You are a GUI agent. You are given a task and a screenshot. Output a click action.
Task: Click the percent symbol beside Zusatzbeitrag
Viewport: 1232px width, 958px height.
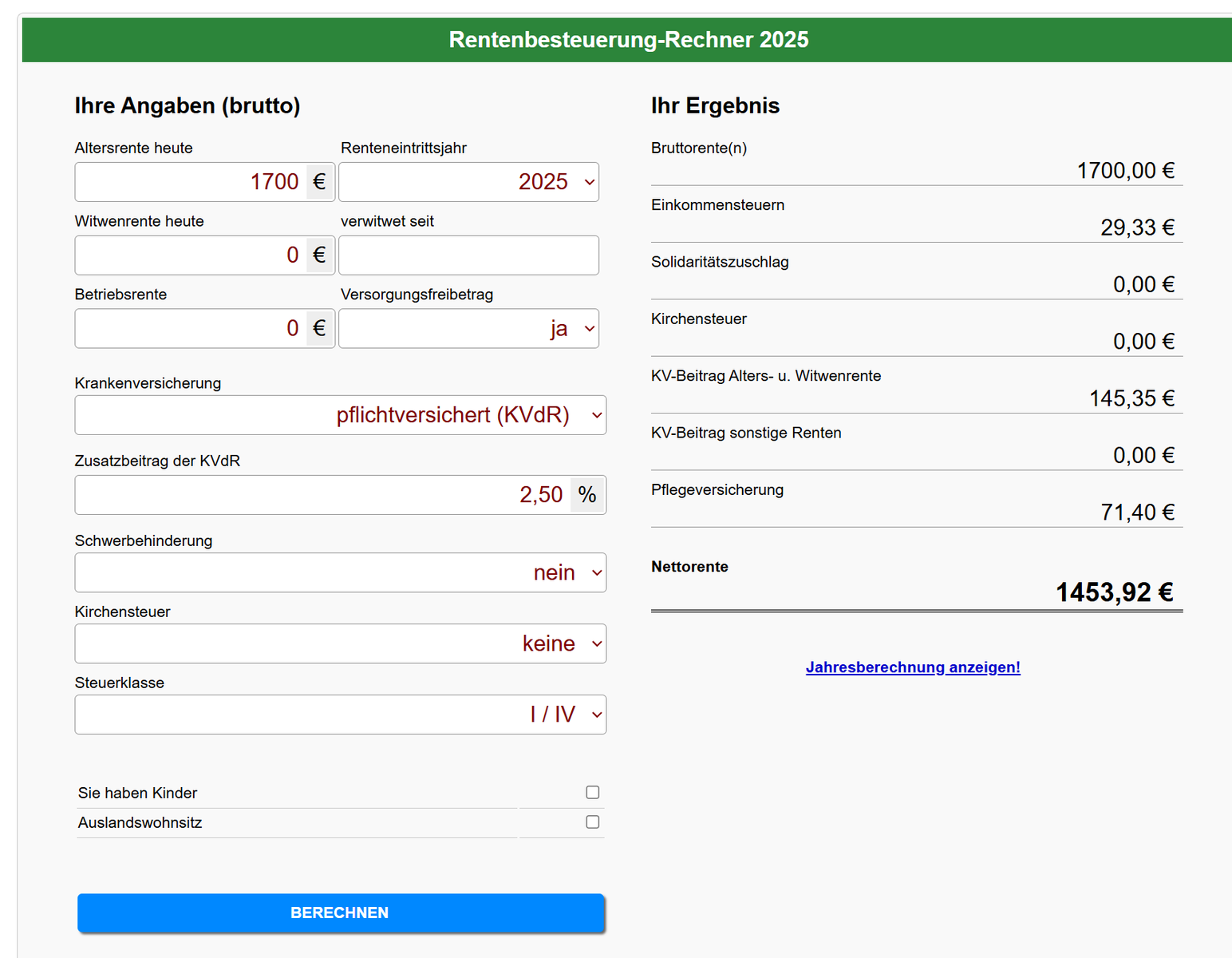[x=587, y=495]
